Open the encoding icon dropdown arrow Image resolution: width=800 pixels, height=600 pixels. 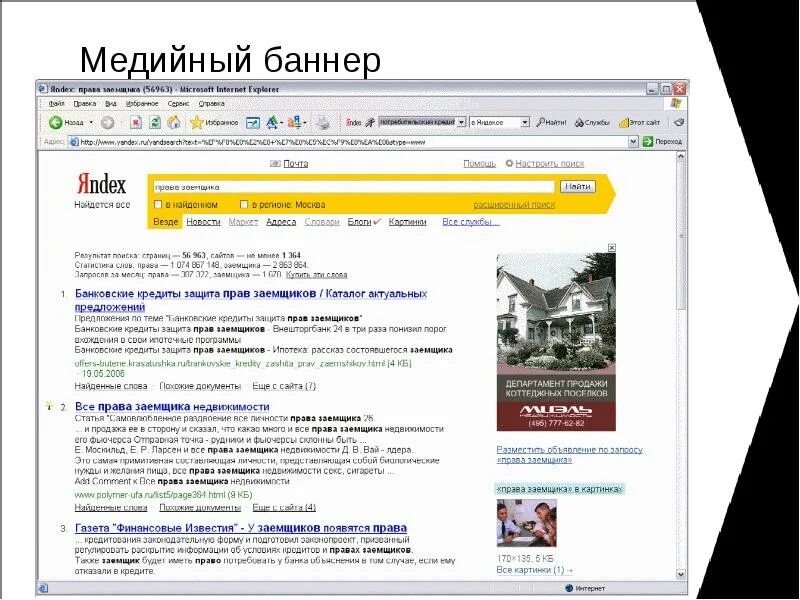pos(305,122)
